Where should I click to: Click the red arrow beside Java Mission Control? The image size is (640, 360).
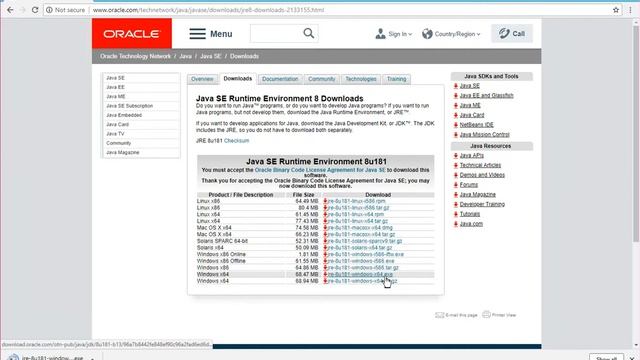[x=456, y=135]
